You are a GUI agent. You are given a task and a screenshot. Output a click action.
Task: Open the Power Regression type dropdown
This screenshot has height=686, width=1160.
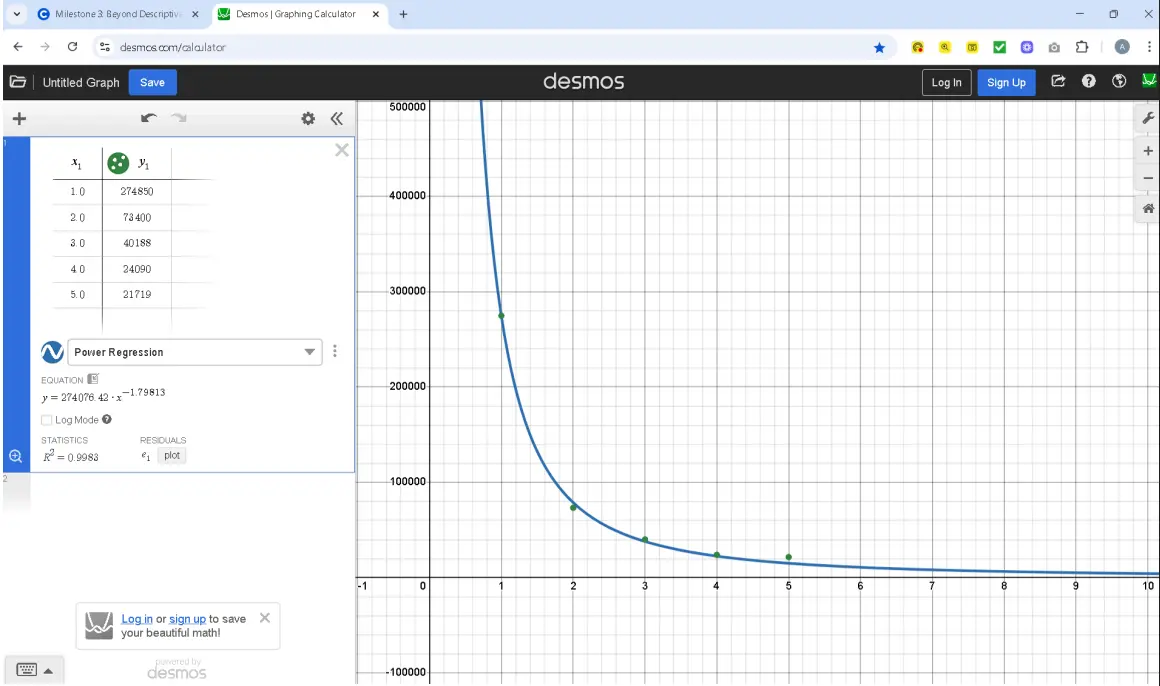click(x=195, y=352)
